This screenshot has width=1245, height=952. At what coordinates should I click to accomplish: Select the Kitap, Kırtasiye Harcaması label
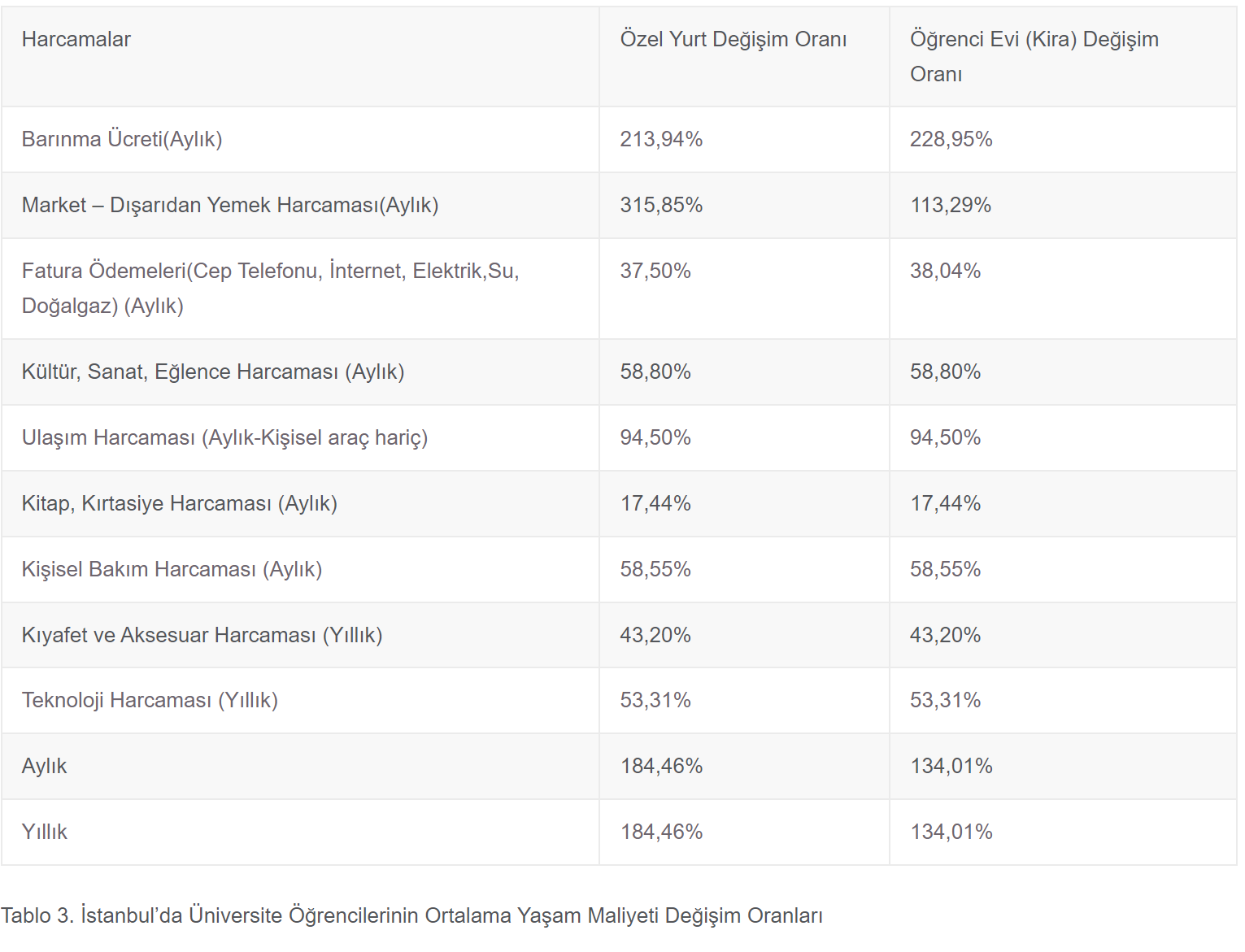click(180, 503)
